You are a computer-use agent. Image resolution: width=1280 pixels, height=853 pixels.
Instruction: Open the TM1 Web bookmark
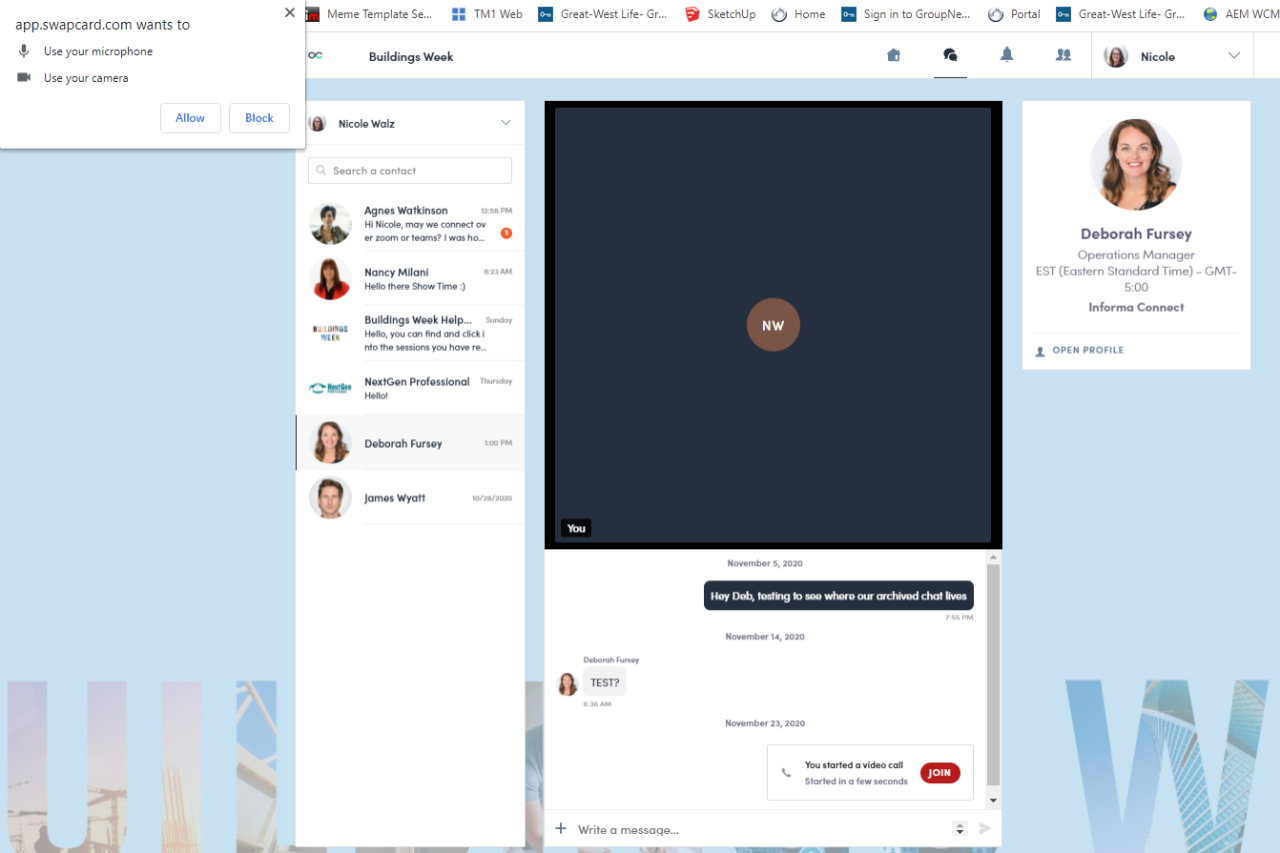486,14
